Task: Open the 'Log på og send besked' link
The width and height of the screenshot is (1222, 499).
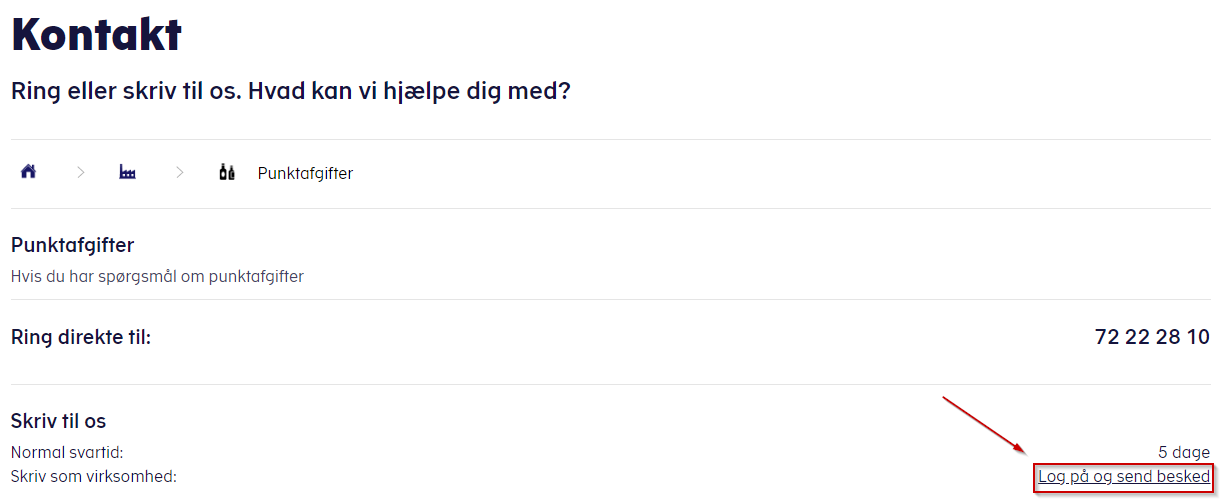Action: [1123, 477]
